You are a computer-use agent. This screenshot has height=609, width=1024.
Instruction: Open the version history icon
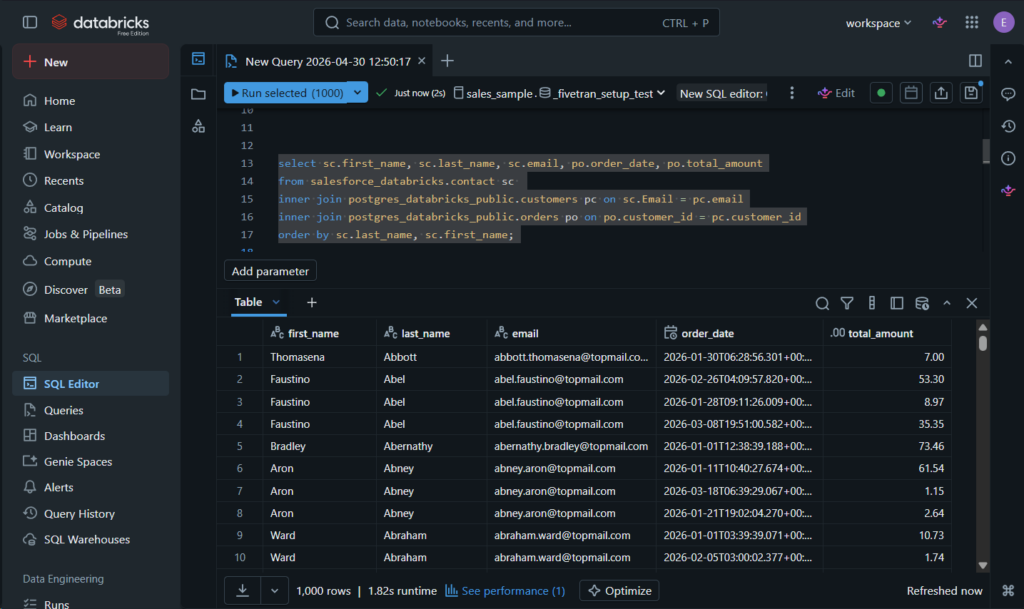click(1008, 126)
